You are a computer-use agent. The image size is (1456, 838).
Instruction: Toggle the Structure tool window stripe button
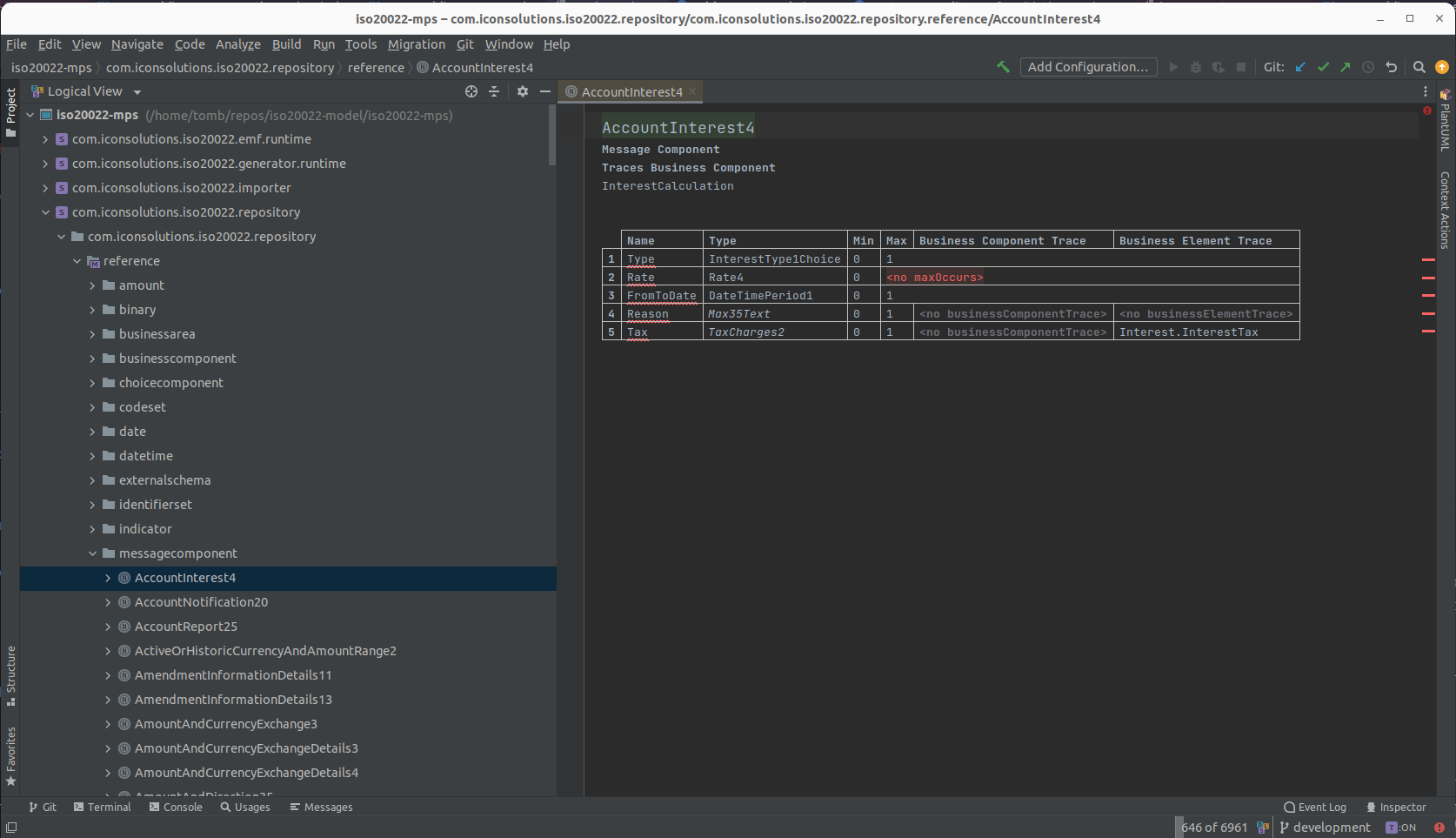pos(10,675)
